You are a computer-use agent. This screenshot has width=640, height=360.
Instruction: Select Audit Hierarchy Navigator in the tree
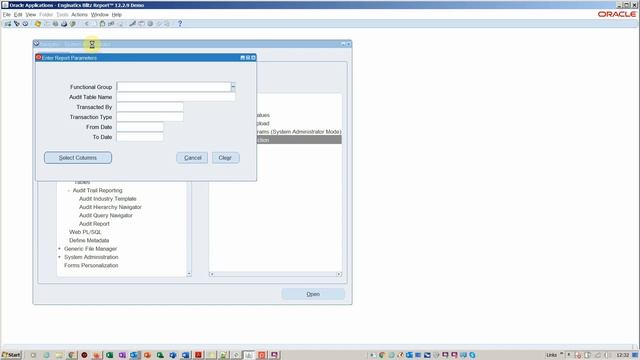click(x=110, y=207)
